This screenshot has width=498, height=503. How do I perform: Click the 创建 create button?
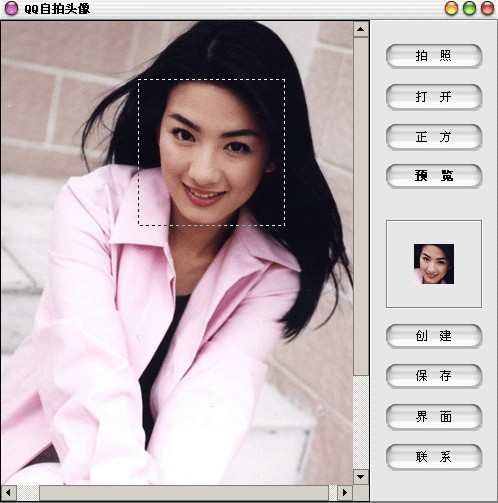[434, 336]
